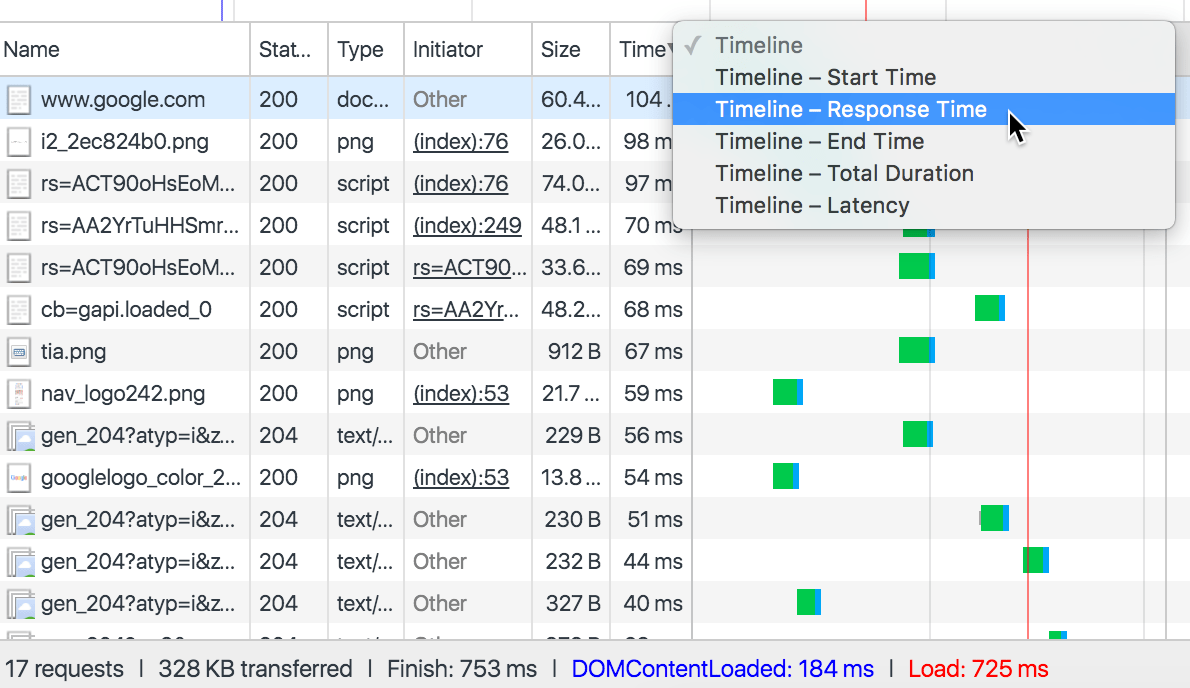Open the (index):249 initiator link
This screenshot has width=1190, height=688.
[x=467, y=226]
